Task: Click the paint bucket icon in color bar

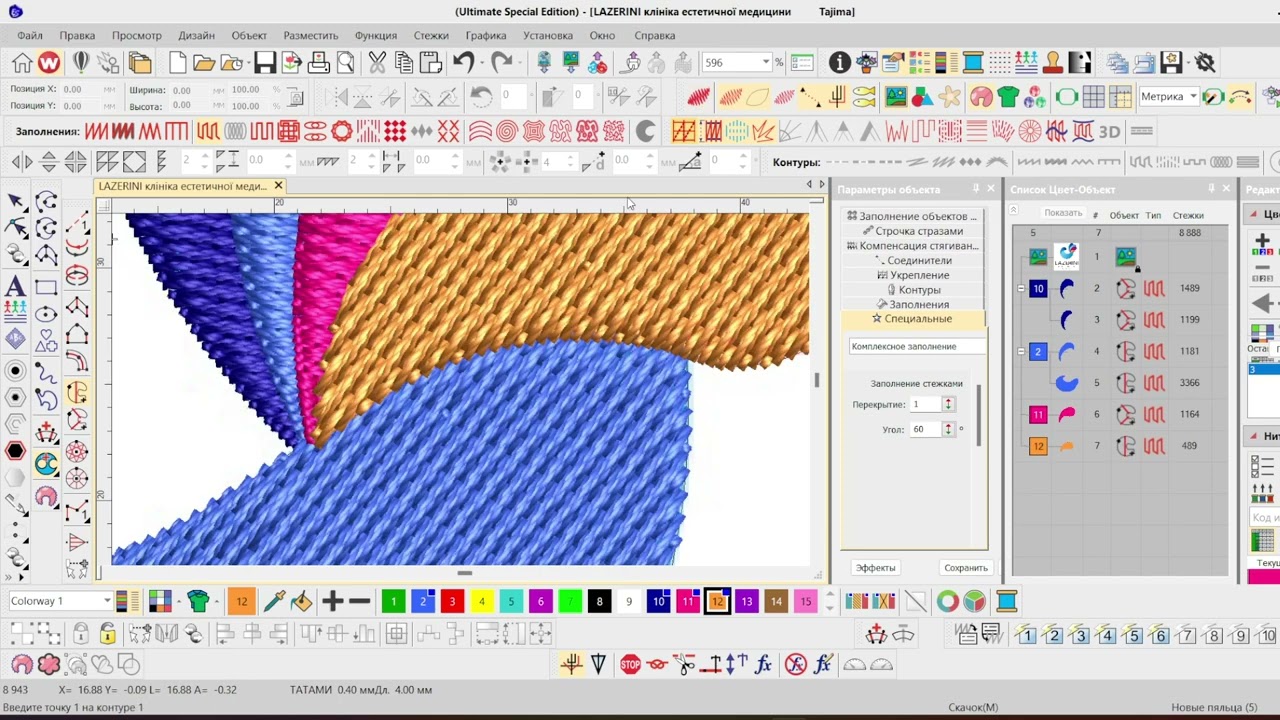Action: pyautogui.click(x=301, y=601)
